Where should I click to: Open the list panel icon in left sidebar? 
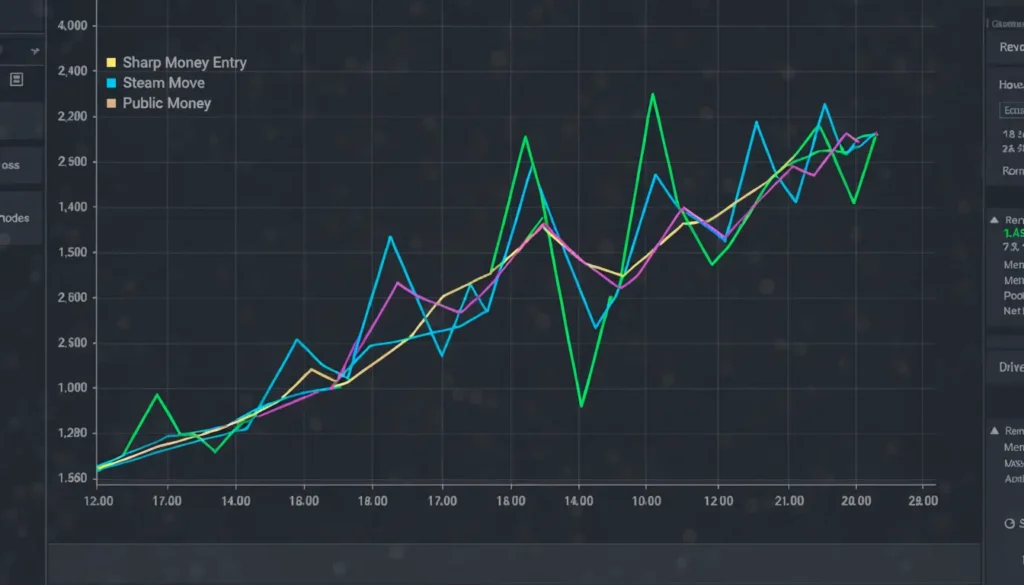(16, 80)
